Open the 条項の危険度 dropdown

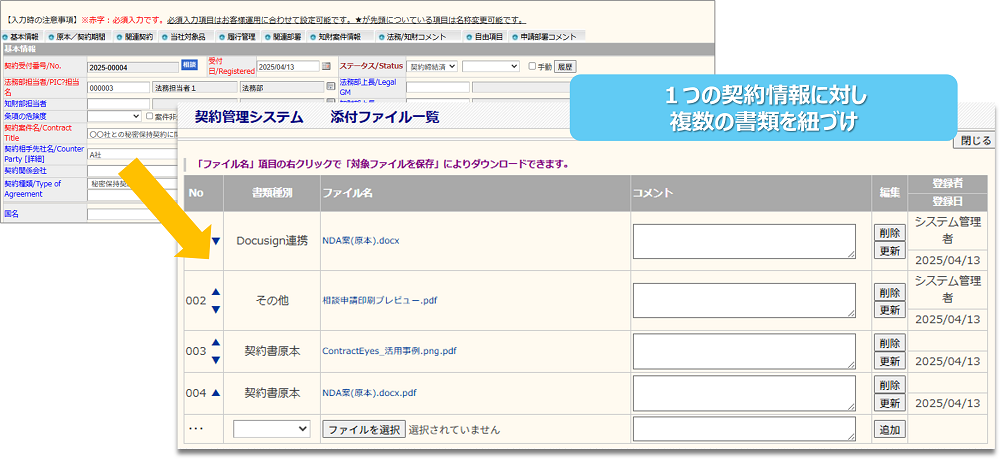point(114,116)
